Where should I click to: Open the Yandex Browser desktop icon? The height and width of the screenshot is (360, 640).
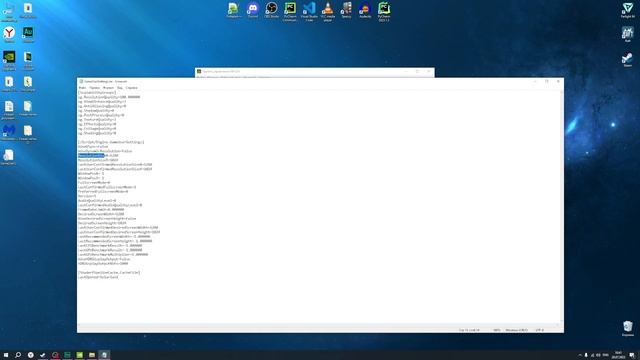[9, 34]
